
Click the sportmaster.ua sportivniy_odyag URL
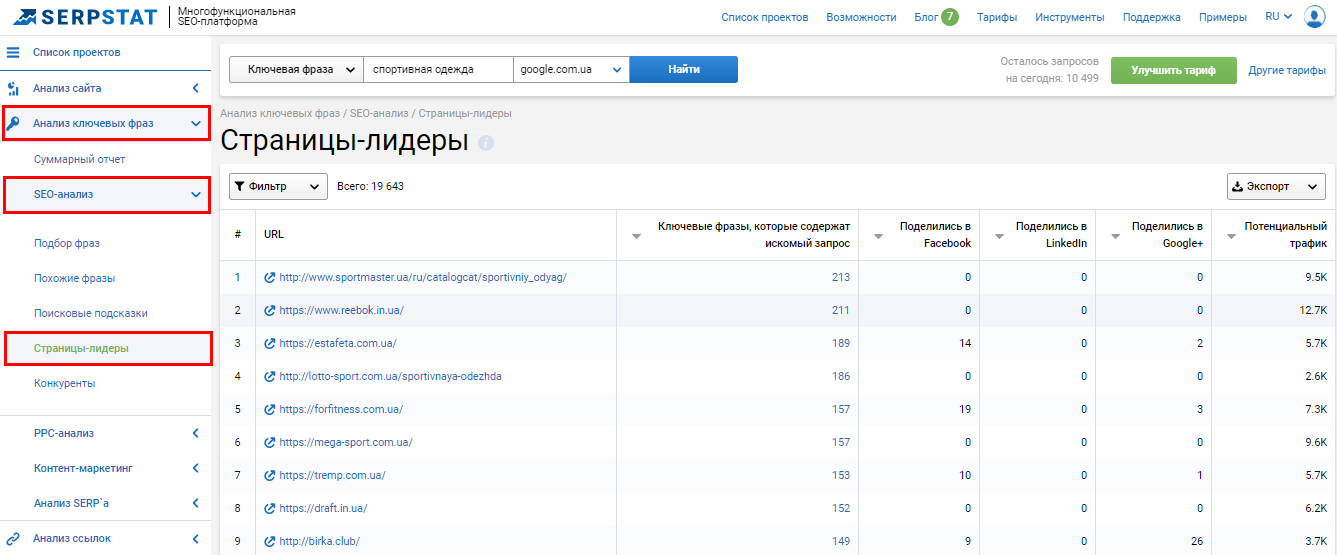tap(423, 278)
